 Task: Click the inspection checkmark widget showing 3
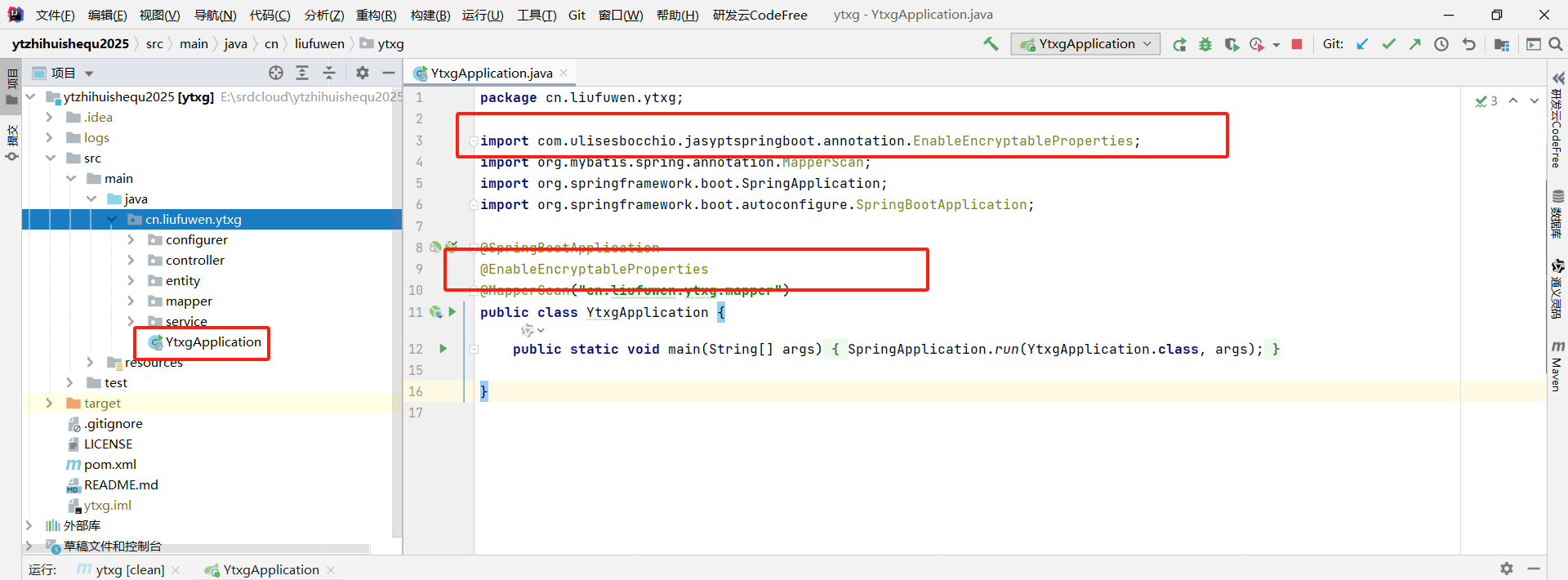pyautogui.click(x=1486, y=101)
